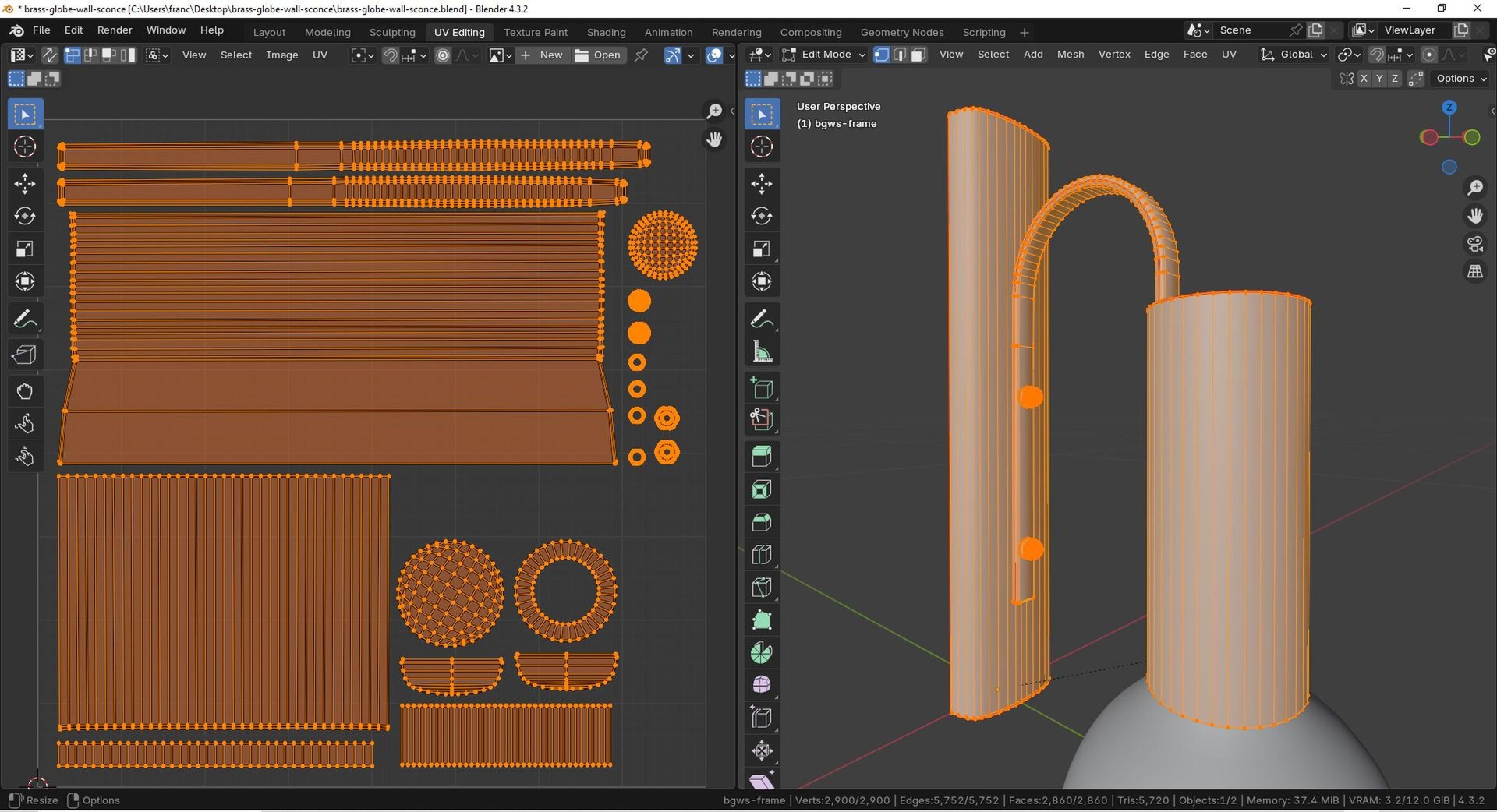Select the Knife tool

tap(762, 588)
